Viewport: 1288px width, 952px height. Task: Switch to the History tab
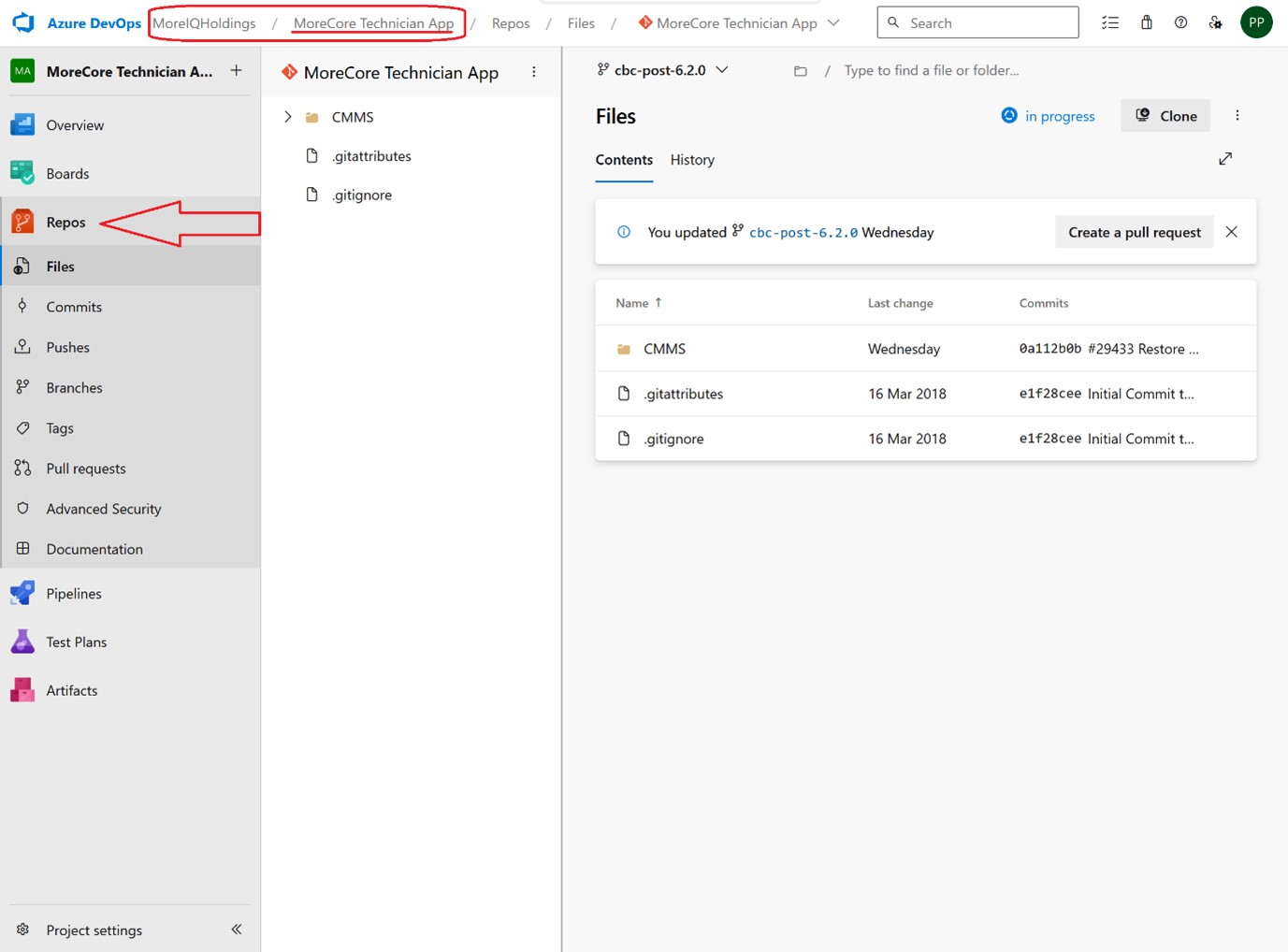click(x=692, y=160)
